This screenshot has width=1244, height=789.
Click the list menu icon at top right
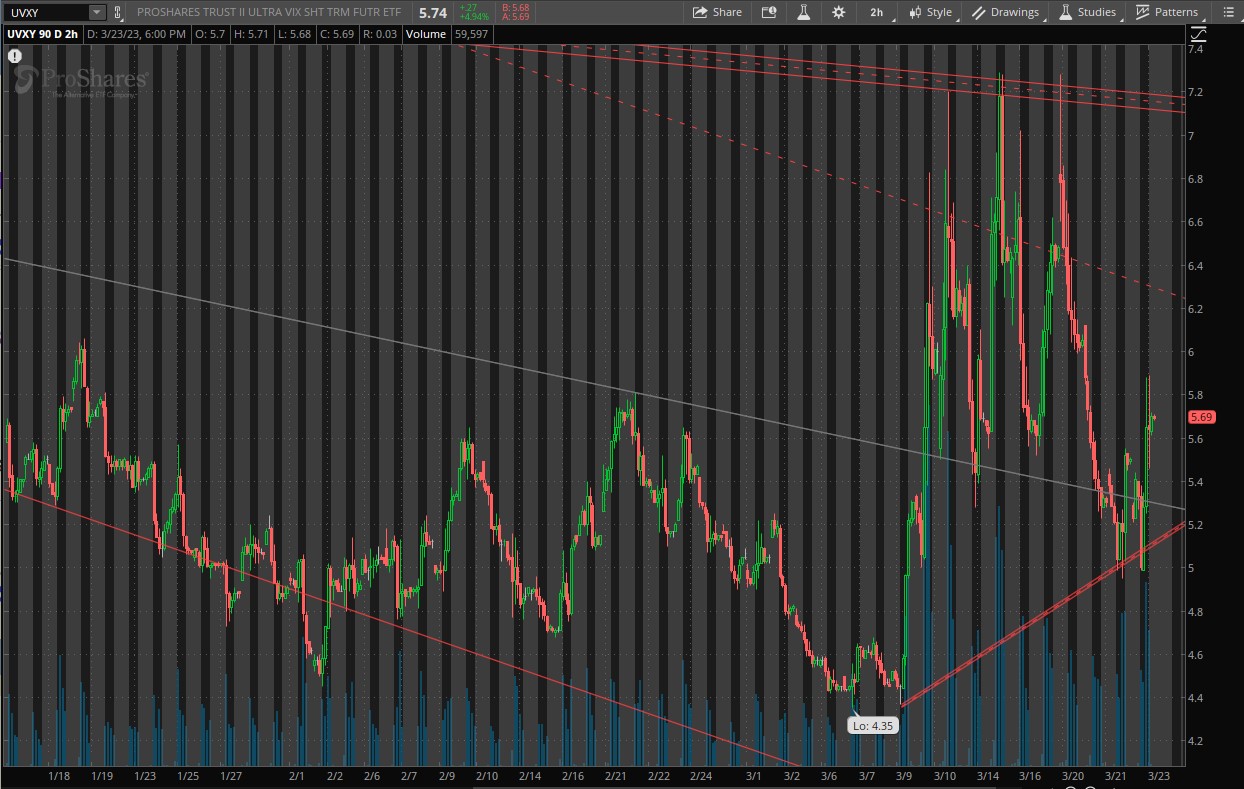click(x=1228, y=12)
